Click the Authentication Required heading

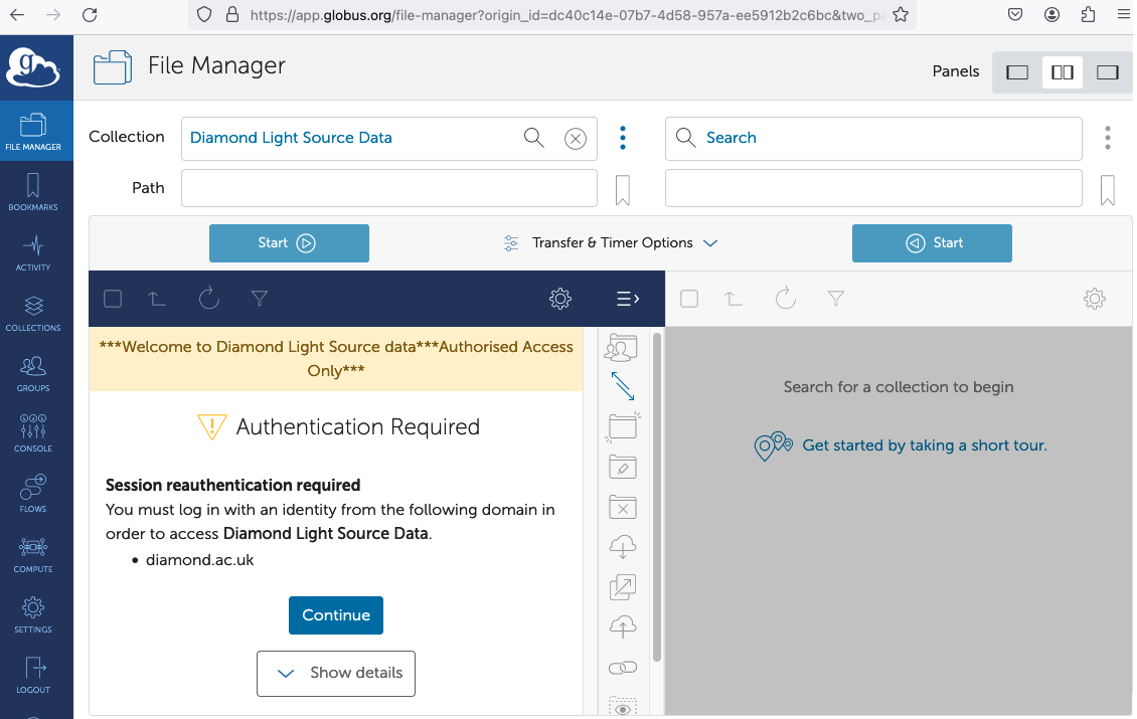[357, 427]
